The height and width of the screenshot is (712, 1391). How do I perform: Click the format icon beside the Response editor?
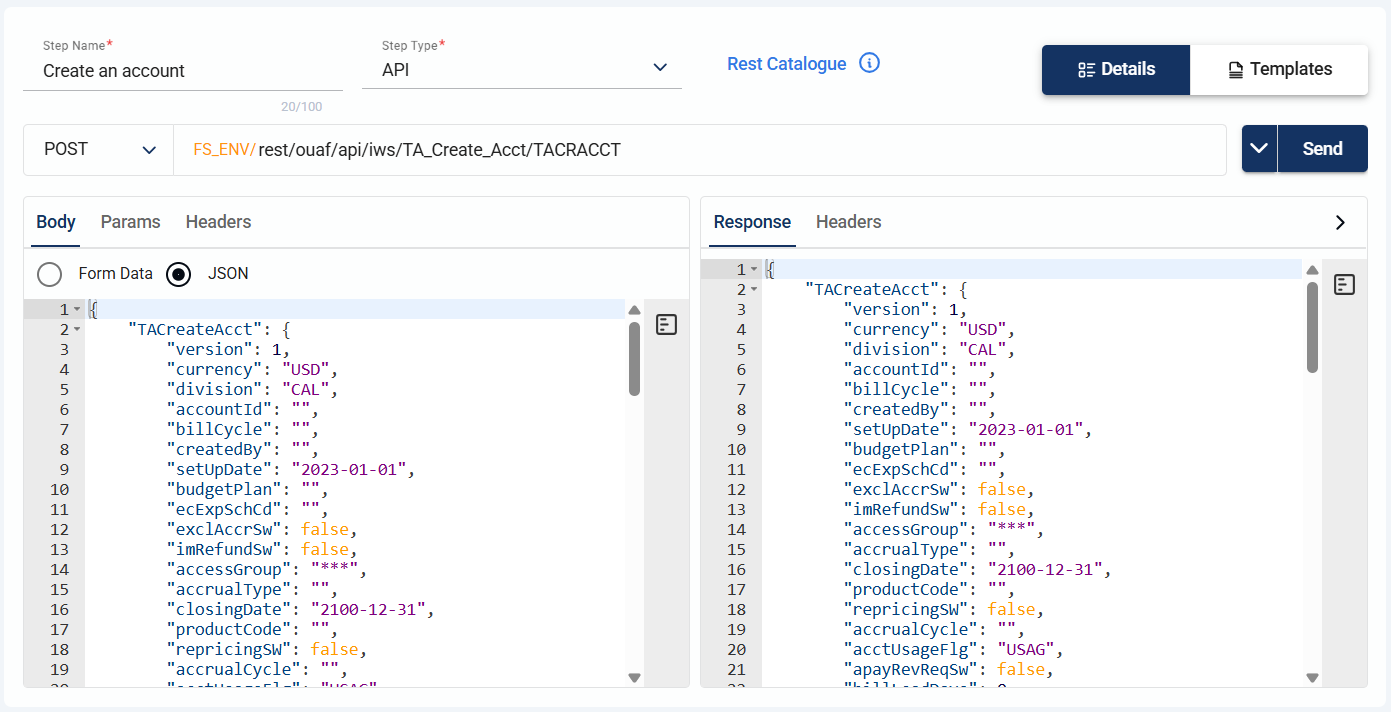(1345, 285)
